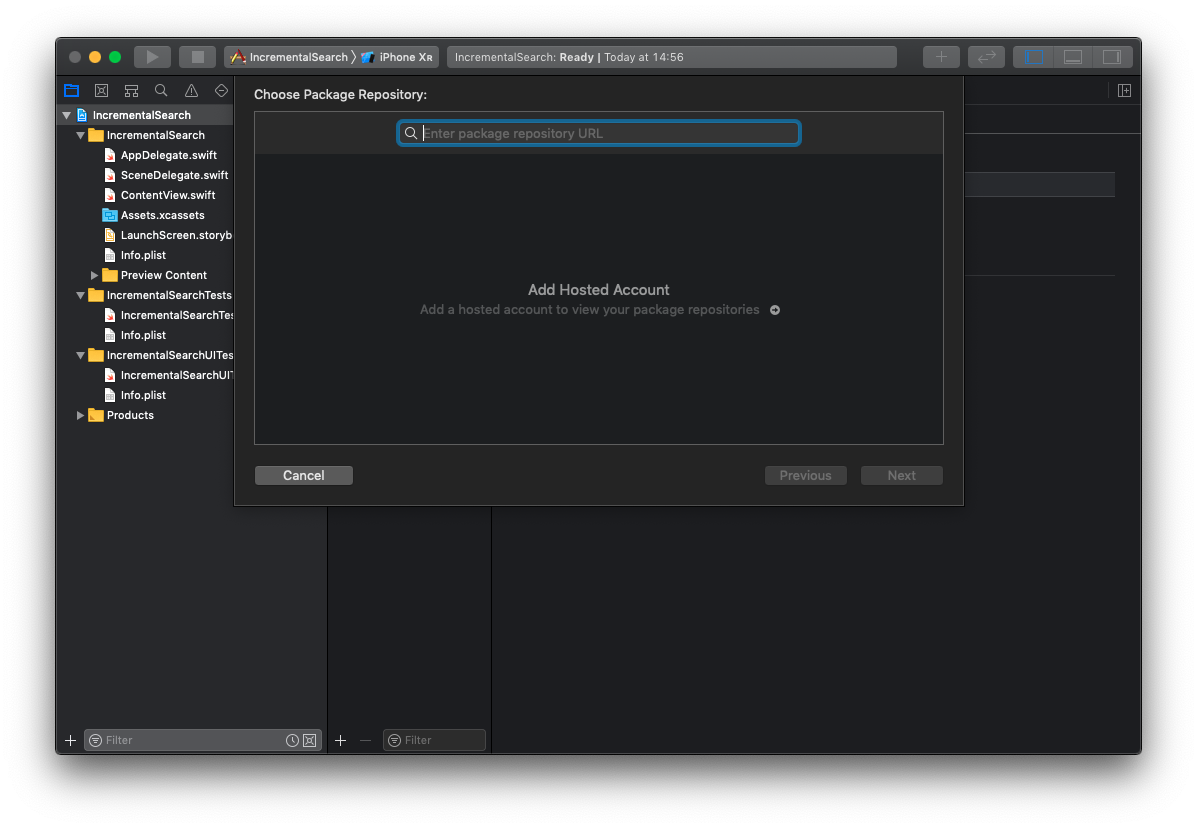Switch to the Symbol navigator
The height and width of the screenshot is (828, 1197).
tap(131, 90)
